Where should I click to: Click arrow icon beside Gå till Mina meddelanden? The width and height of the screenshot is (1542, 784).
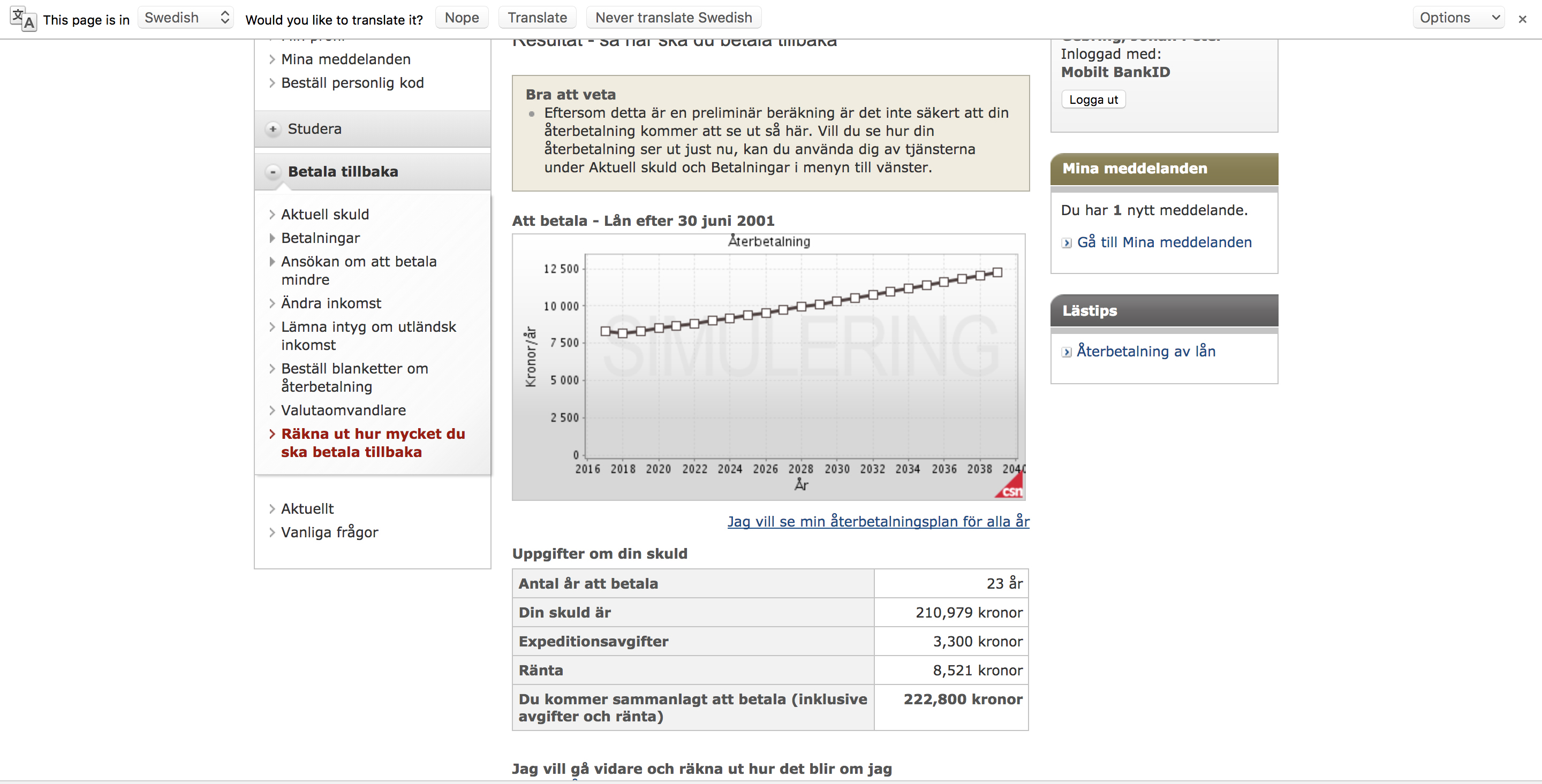coord(1067,243)
